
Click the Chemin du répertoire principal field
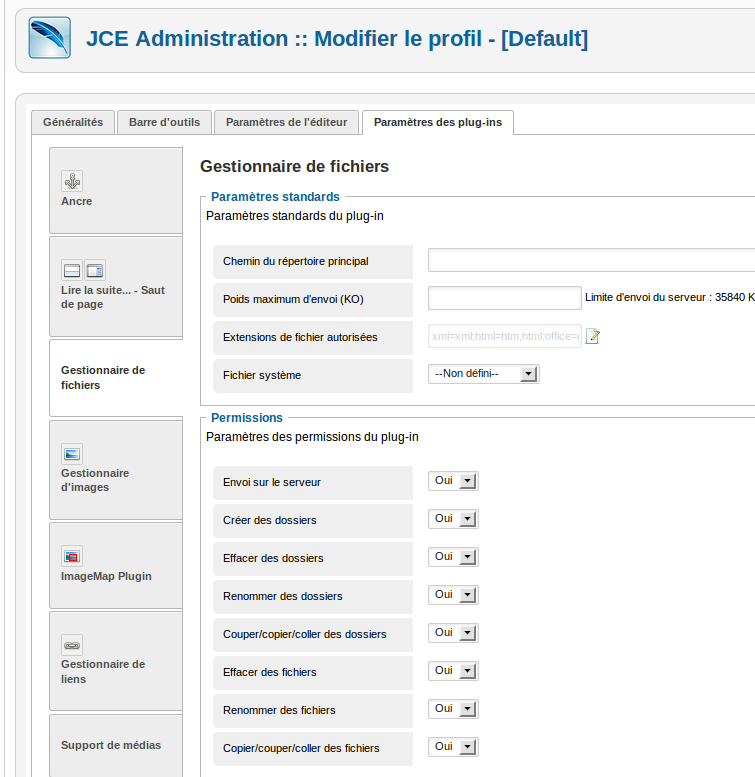(x=590, y=261)
